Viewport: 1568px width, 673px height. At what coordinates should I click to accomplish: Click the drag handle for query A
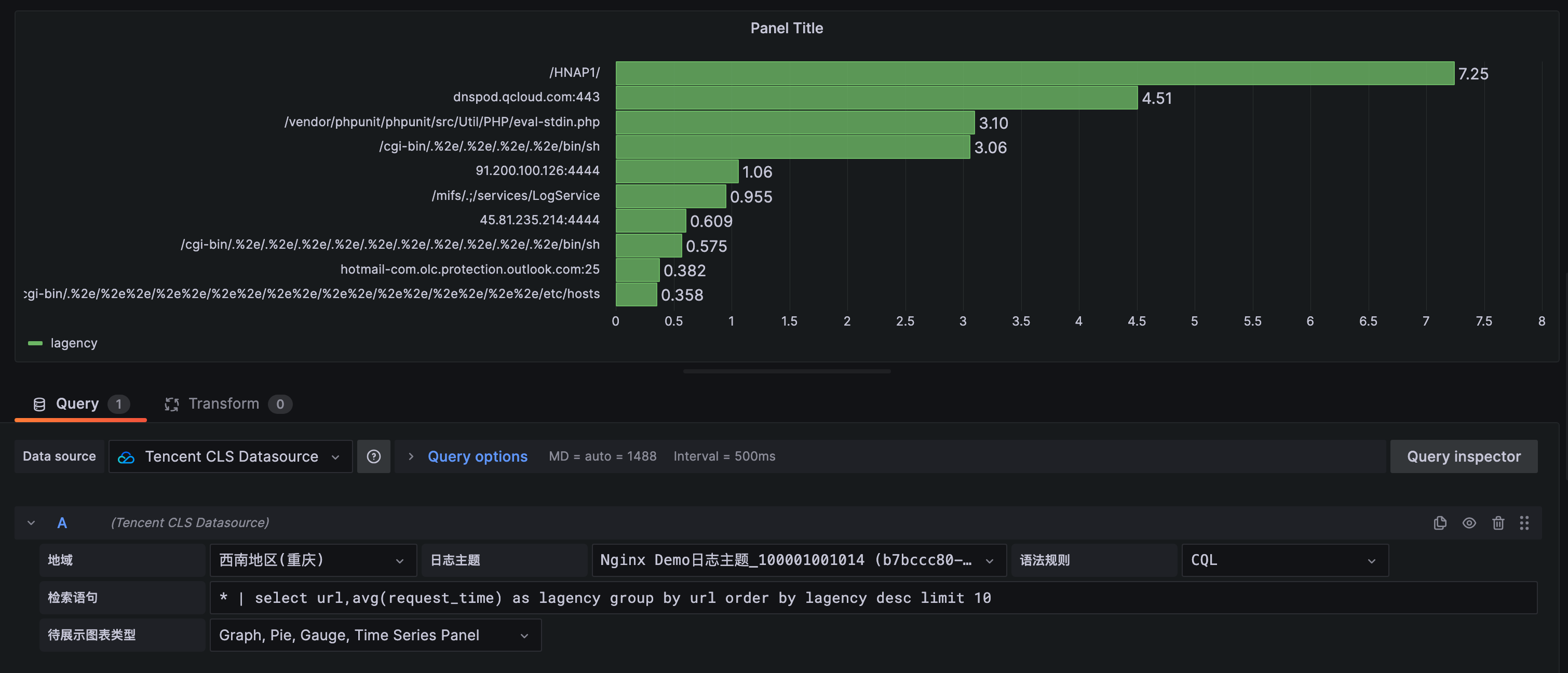coord(1524,522)
